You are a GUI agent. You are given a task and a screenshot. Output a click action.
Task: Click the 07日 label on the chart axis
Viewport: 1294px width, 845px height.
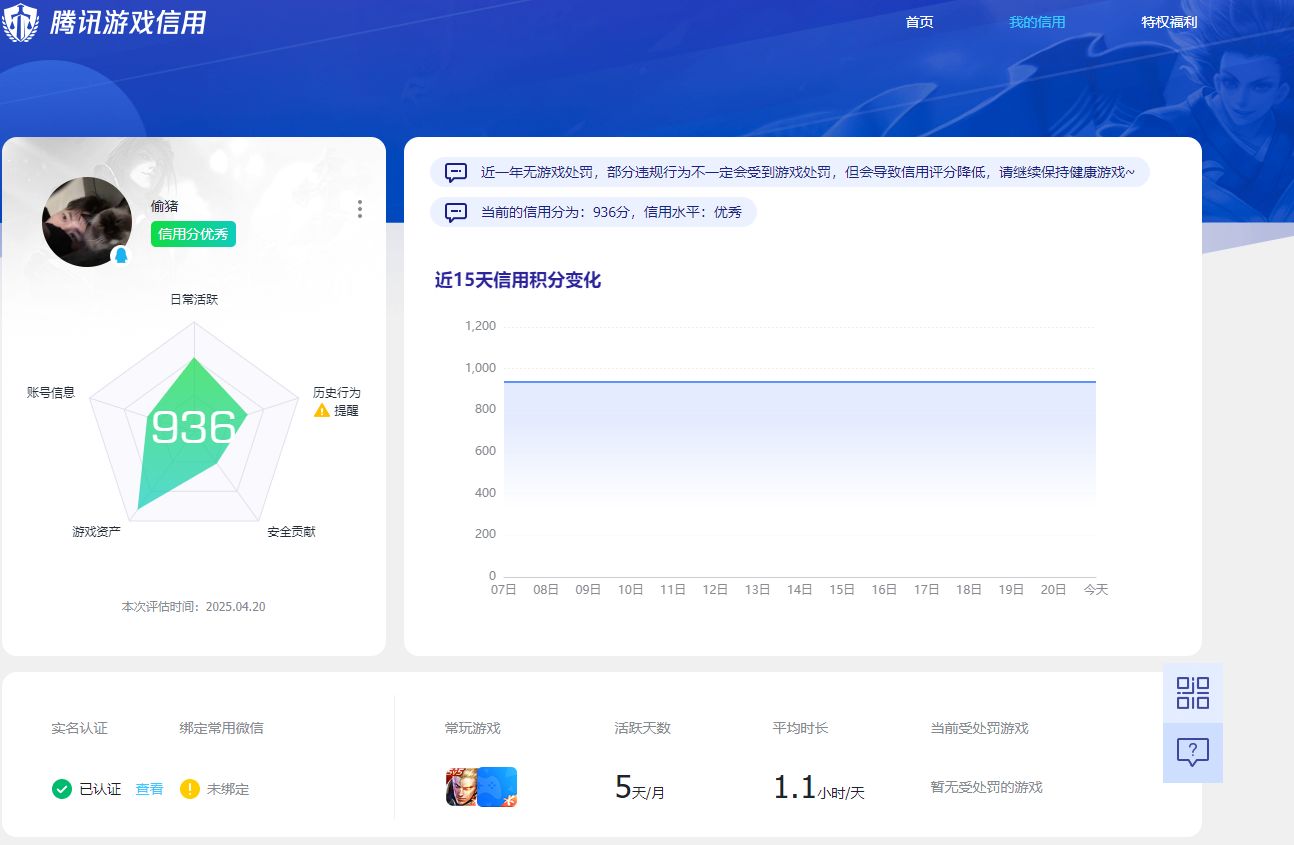504,590
